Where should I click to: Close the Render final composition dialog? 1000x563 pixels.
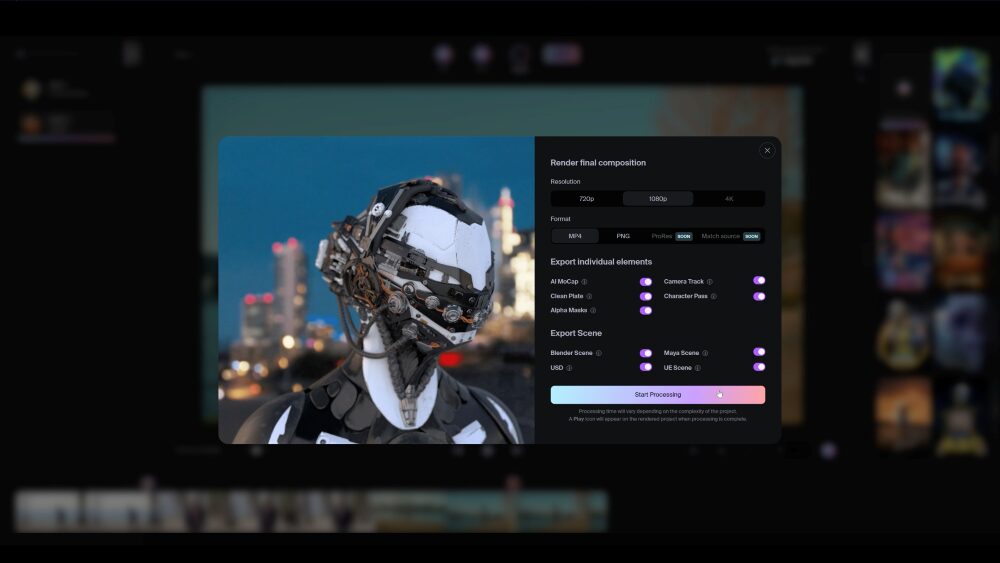(x=767, y=150)
